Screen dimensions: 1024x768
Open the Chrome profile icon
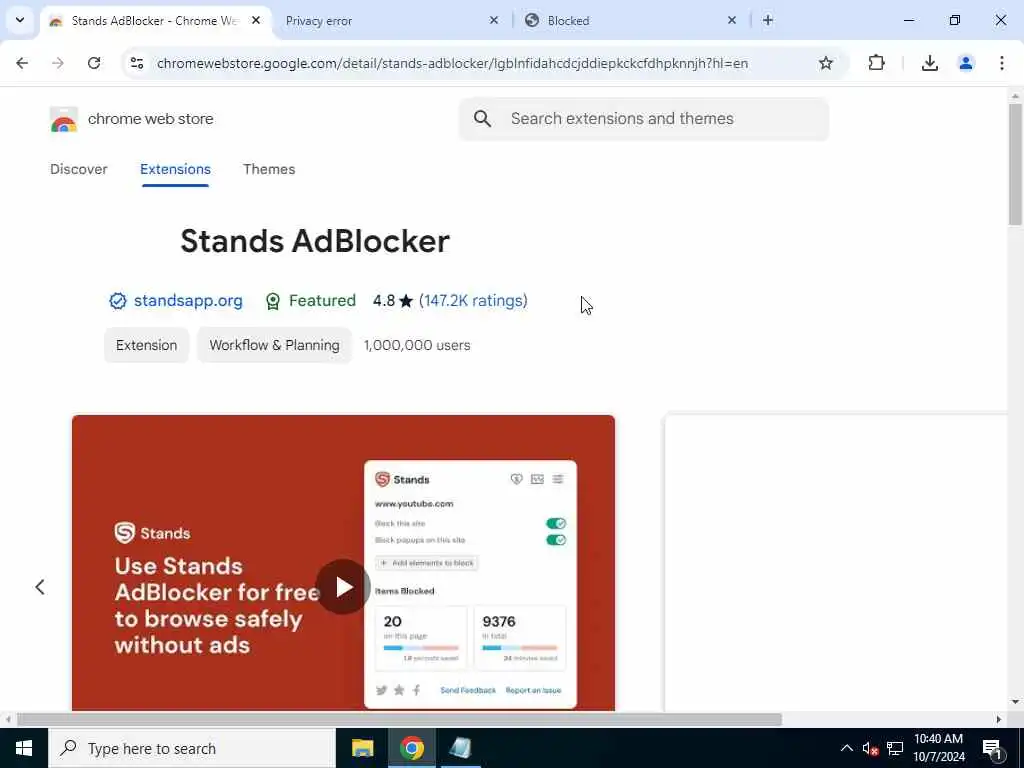(966, 63)
